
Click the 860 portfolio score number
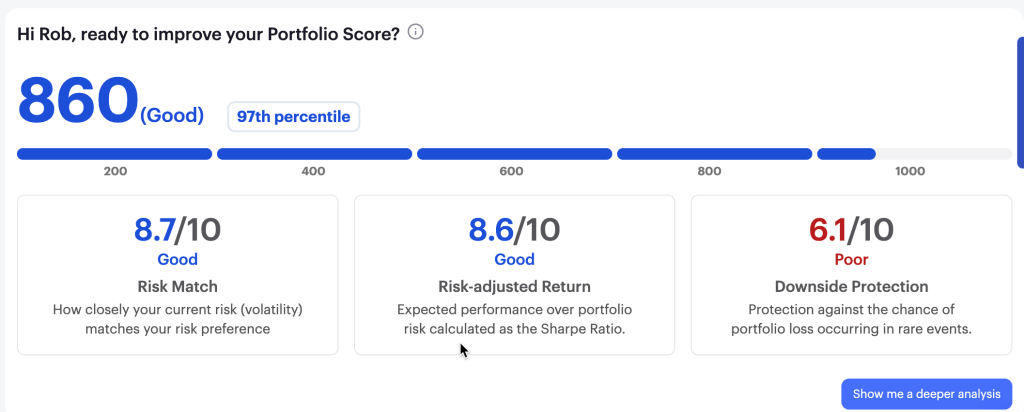coord(78,101)
